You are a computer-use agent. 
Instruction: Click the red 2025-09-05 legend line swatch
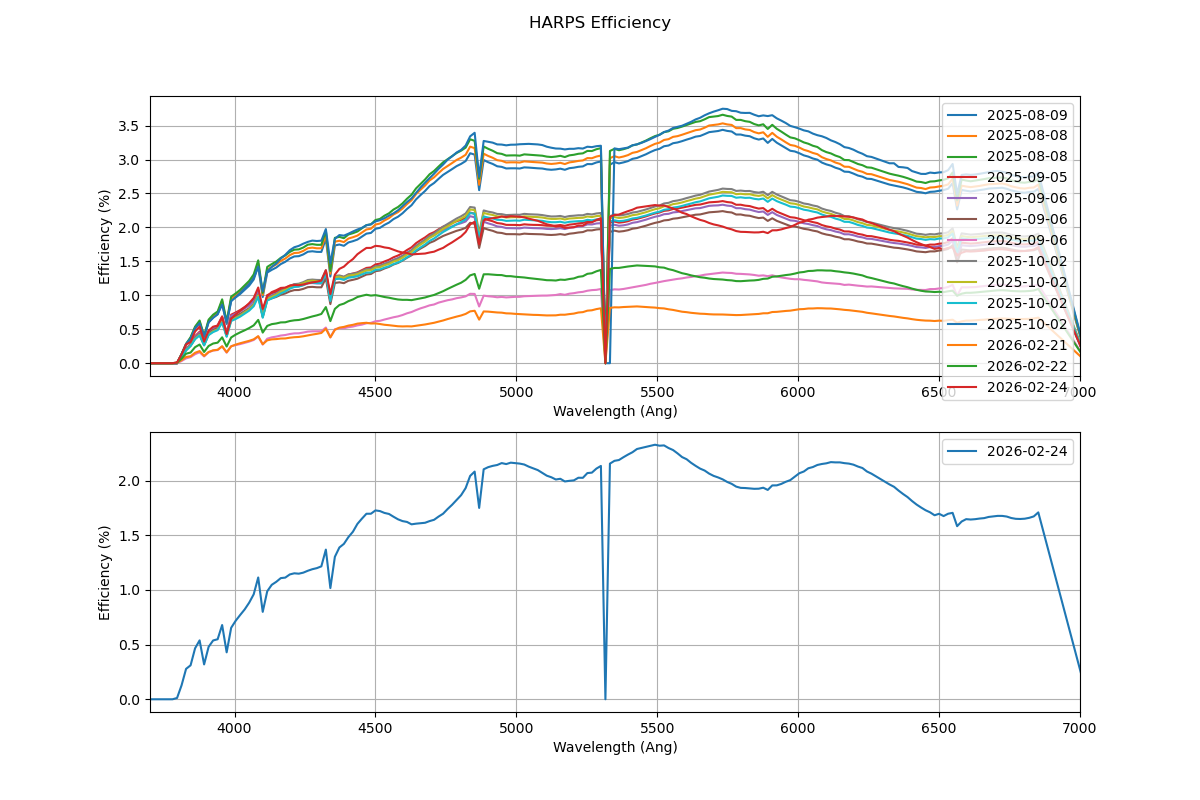click(961, 177)
